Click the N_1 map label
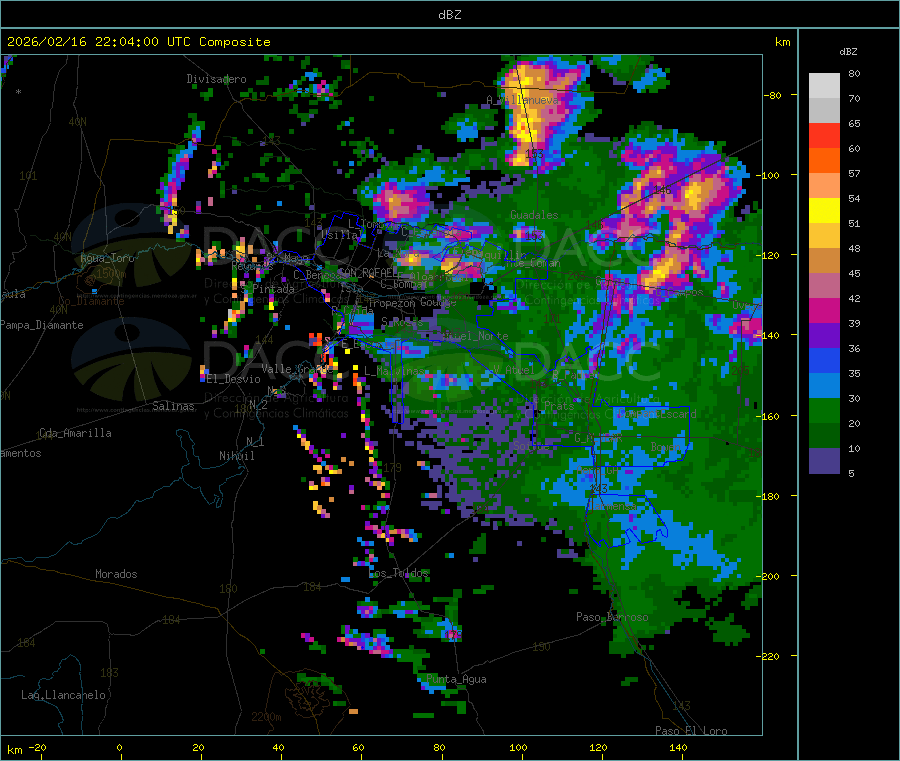This screenshot has width=900, height=761. tap(255, 442)
